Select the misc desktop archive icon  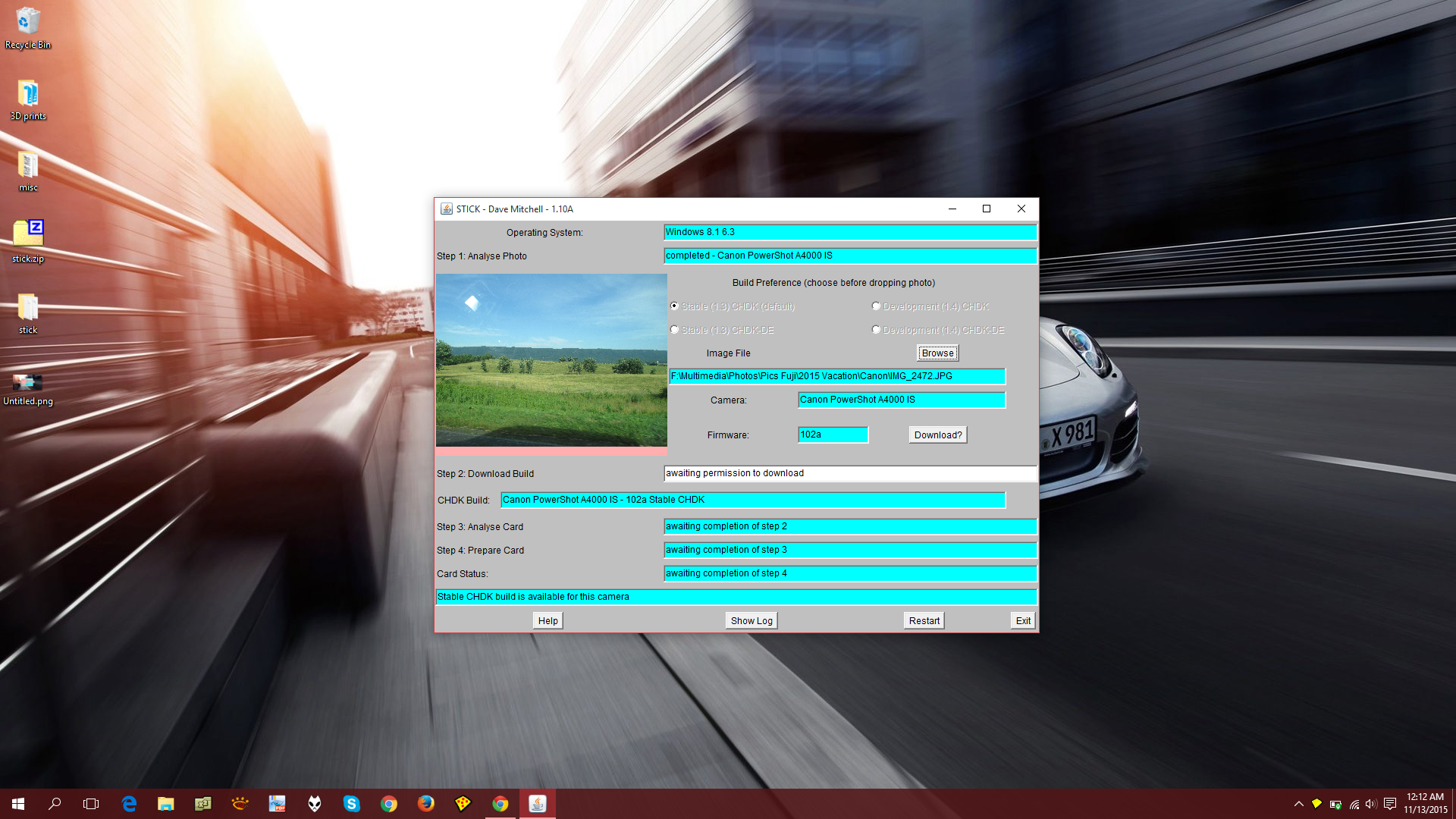click(x=28, y=171)
